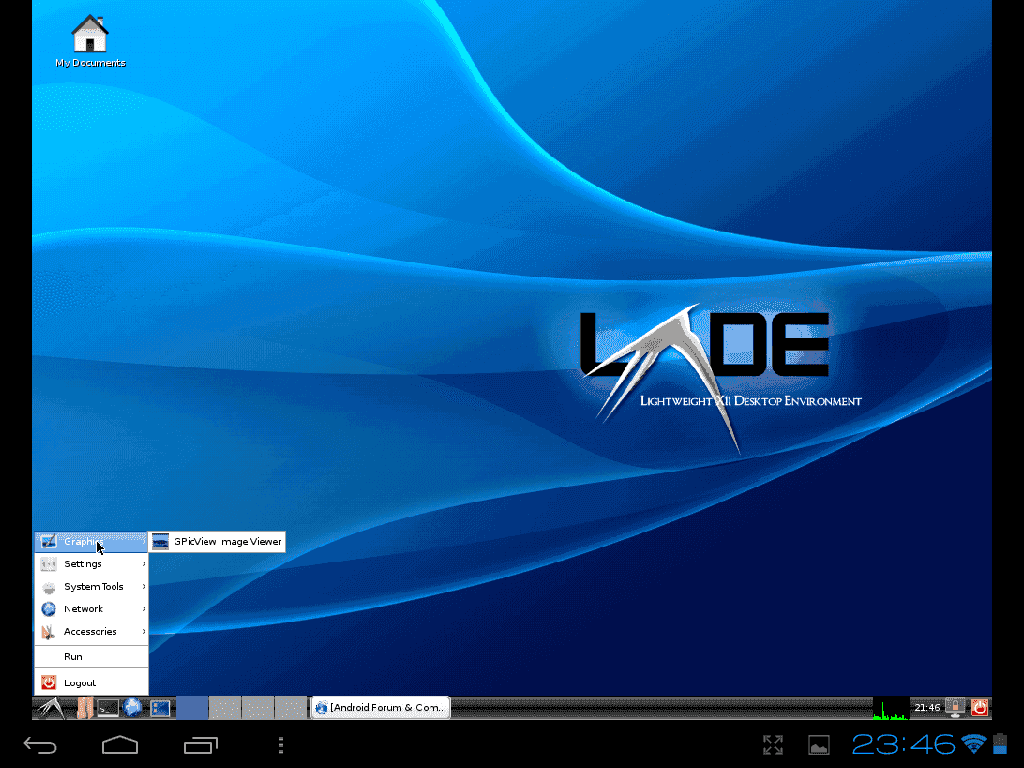
Task: Switch to the Android Forum taskbar window
Action: point(381,707)
